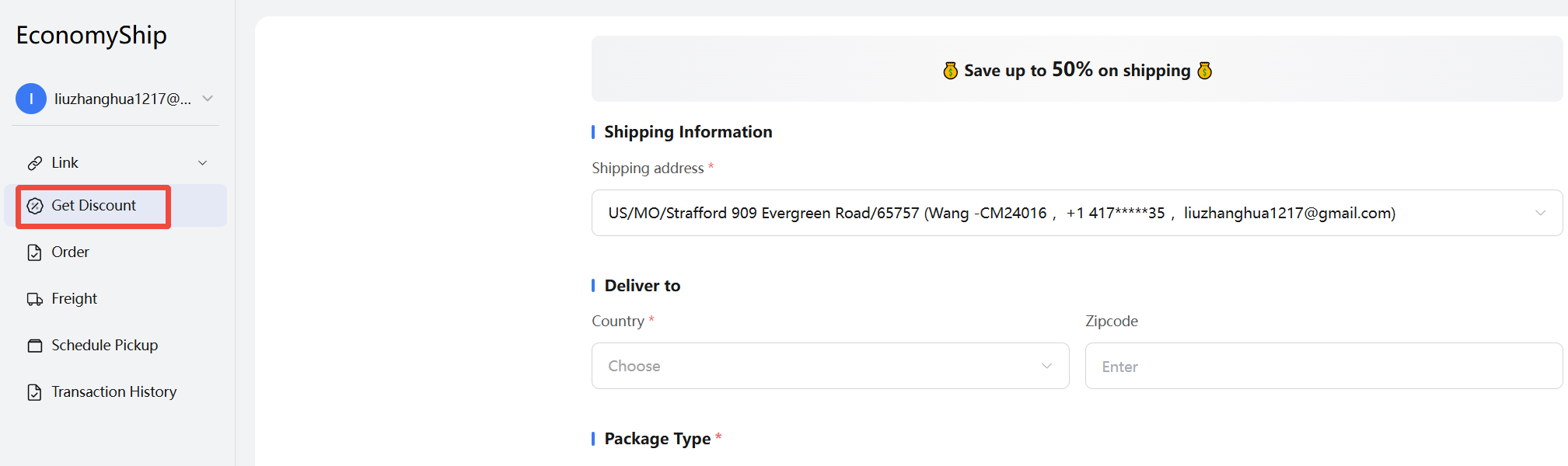Click the Transaction History document icon
This screenshot has height=466, width=1568.
(x=35, y=392)
